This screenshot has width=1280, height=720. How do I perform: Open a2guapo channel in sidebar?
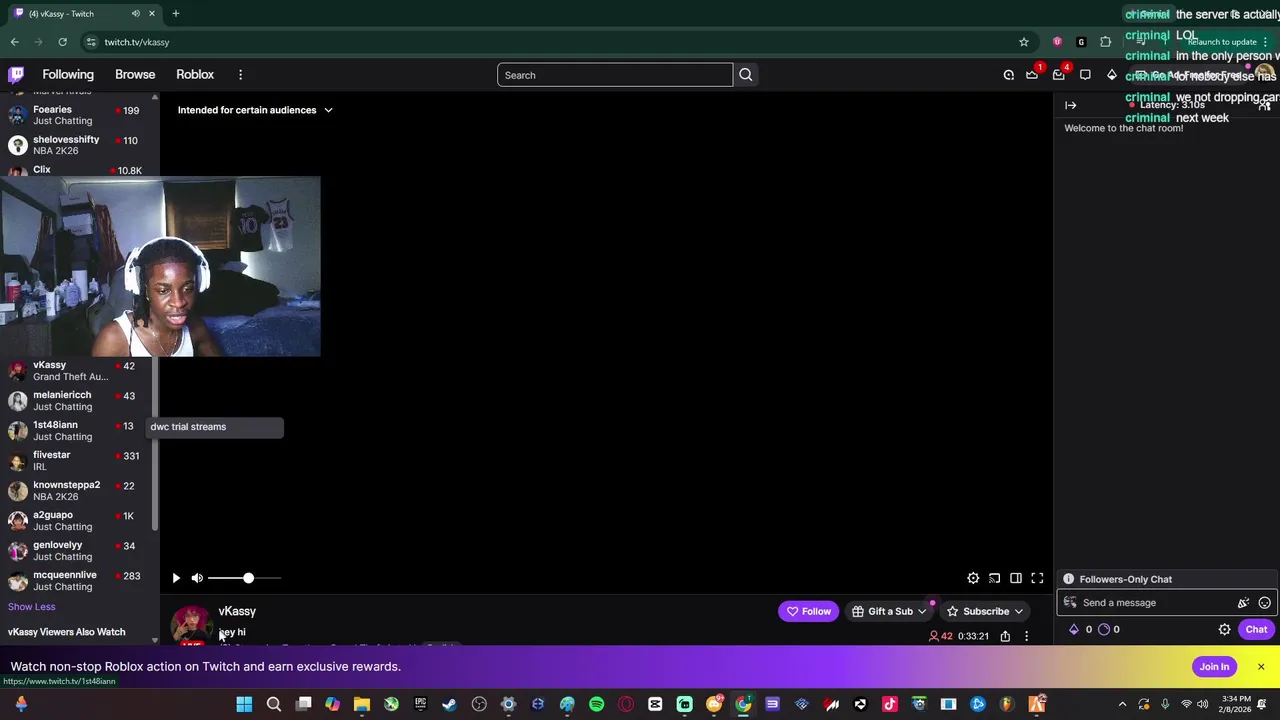point(76,521)
